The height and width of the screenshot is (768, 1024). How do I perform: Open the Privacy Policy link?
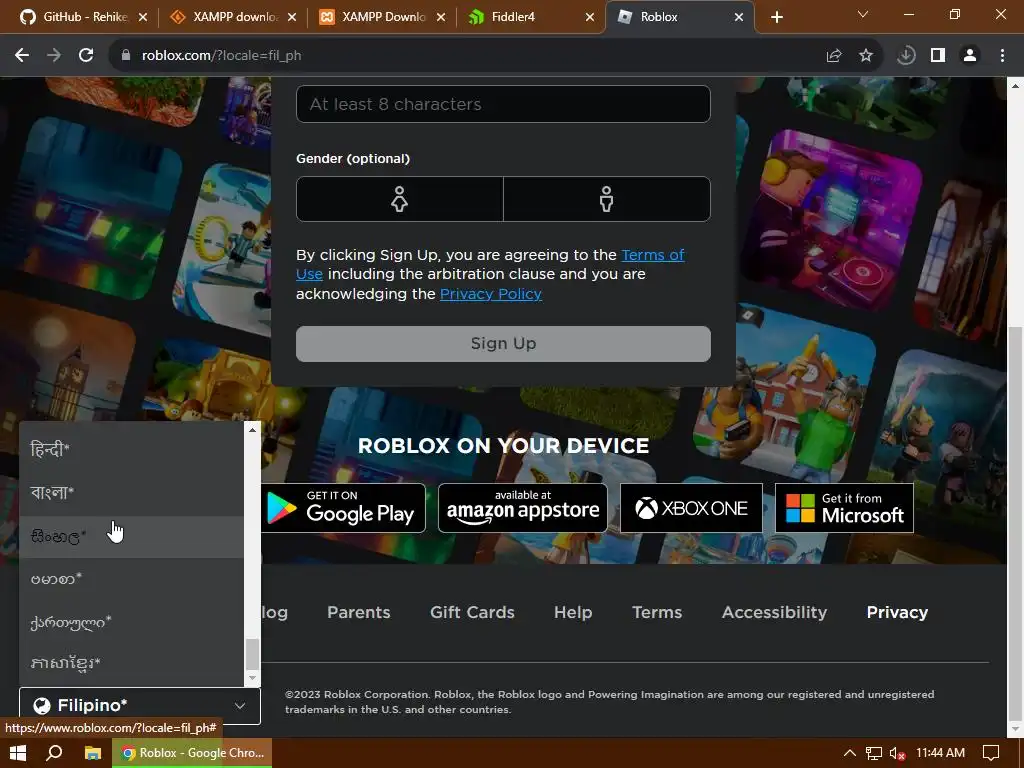491,294
